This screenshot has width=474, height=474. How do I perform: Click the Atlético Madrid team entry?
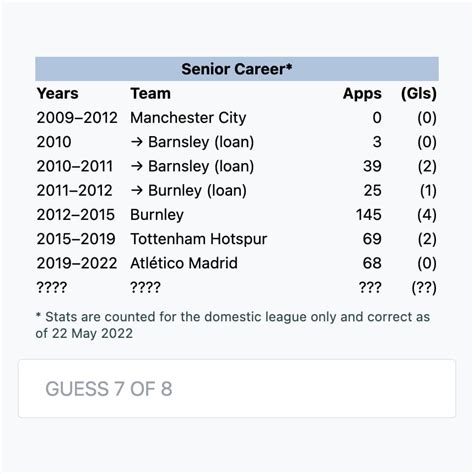184,263
